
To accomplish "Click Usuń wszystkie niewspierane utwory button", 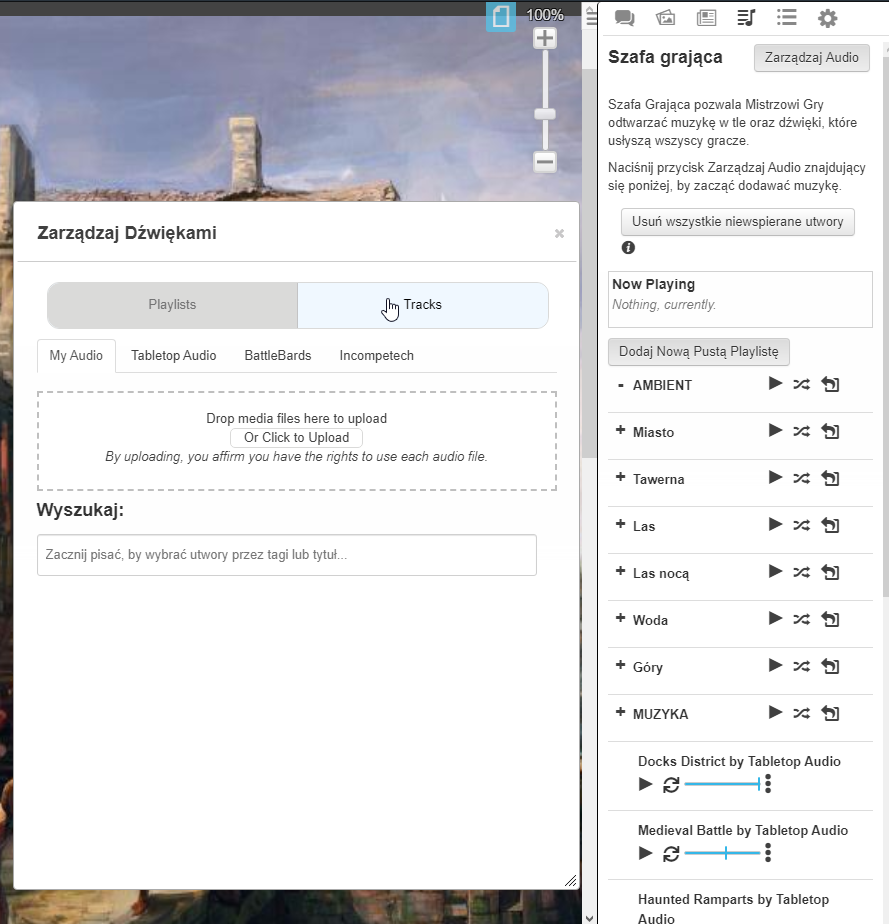I will click(738, 222).
